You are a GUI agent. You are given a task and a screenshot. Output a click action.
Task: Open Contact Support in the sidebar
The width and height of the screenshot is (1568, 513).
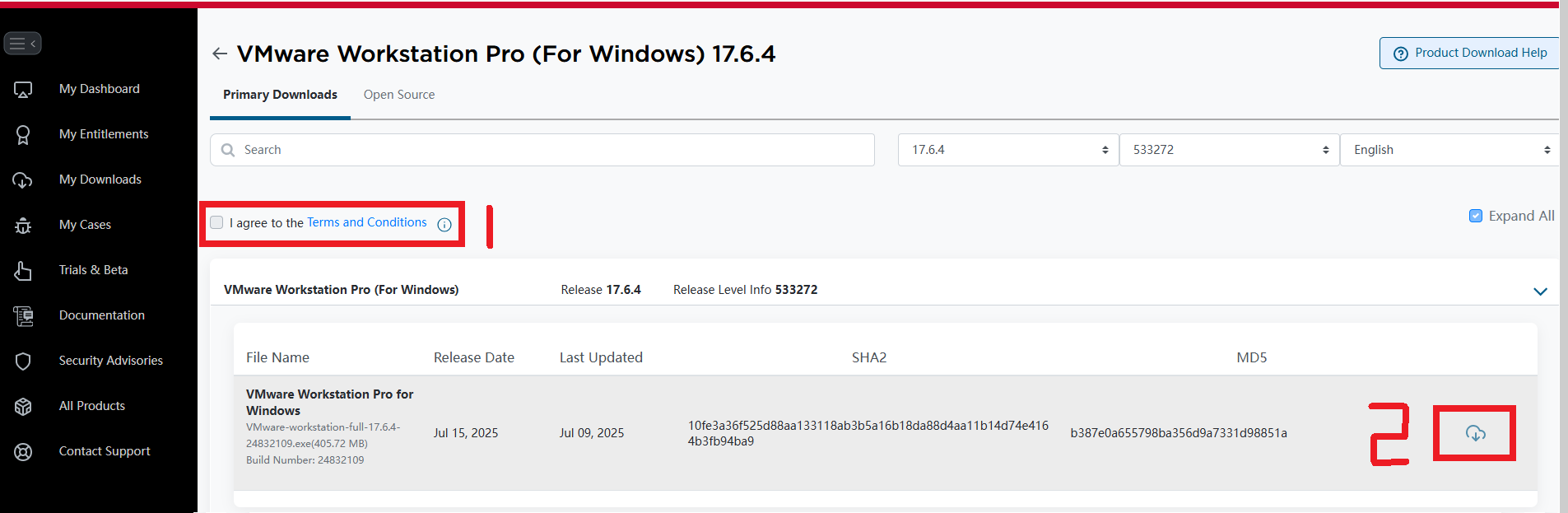click(105, 451)
